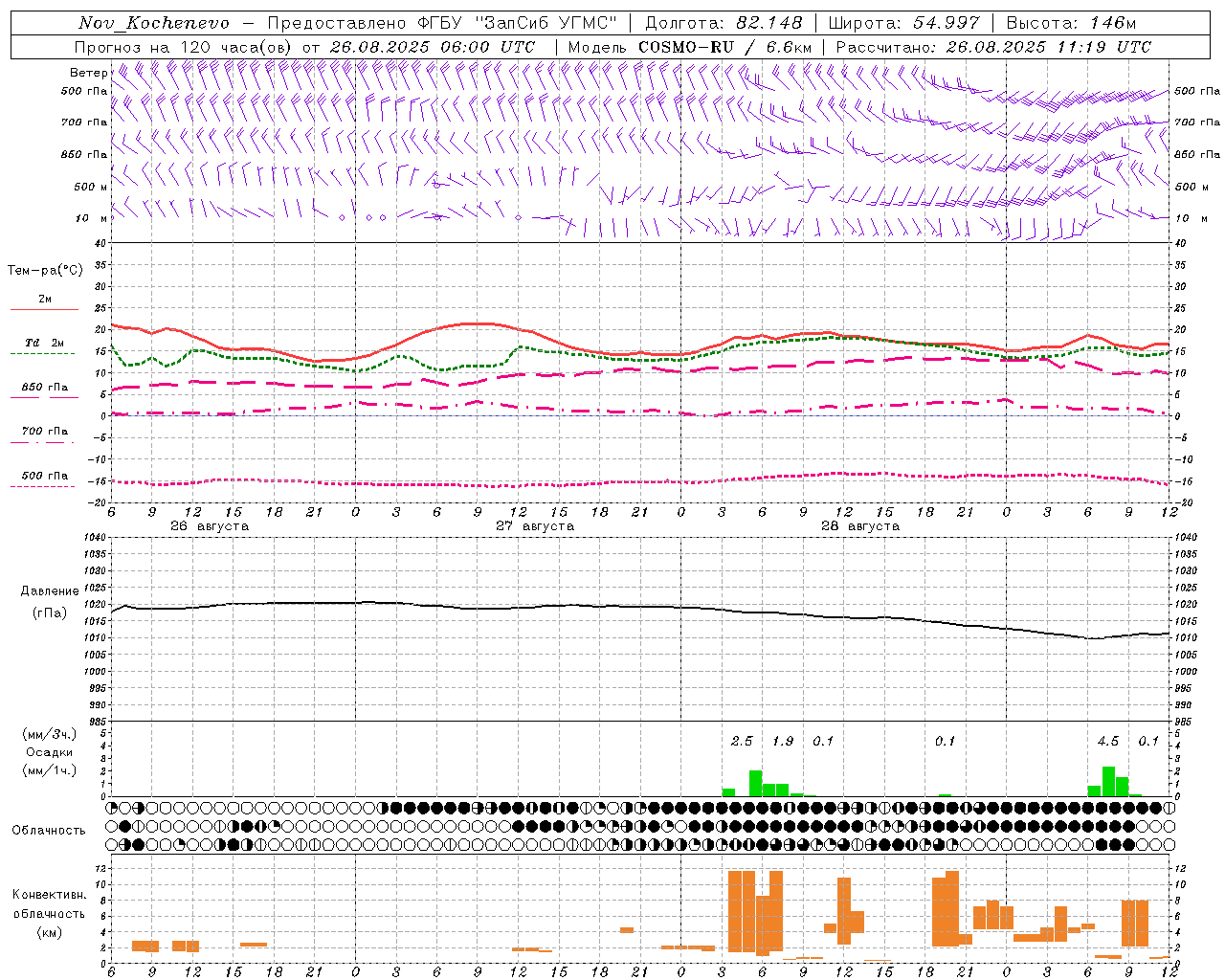Click the provider text ФГБУ "ЗапСиб УГМС"

coord(518,23)
